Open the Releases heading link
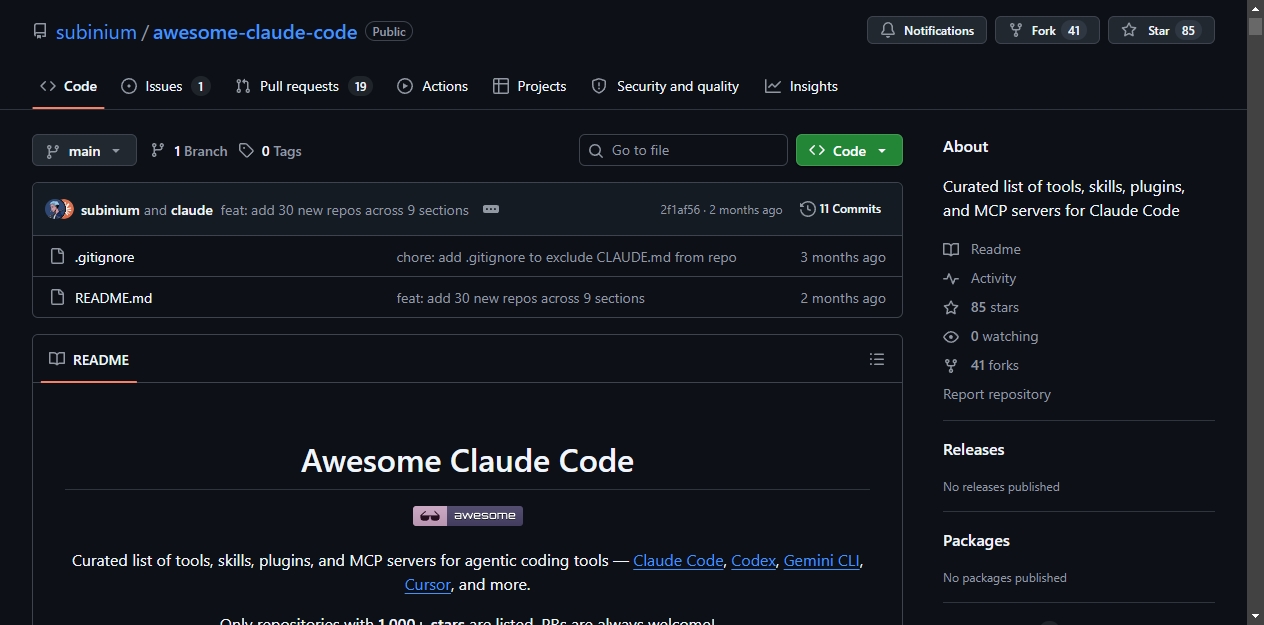Viewport: 1264px width, 625px height. pos(973,449)
